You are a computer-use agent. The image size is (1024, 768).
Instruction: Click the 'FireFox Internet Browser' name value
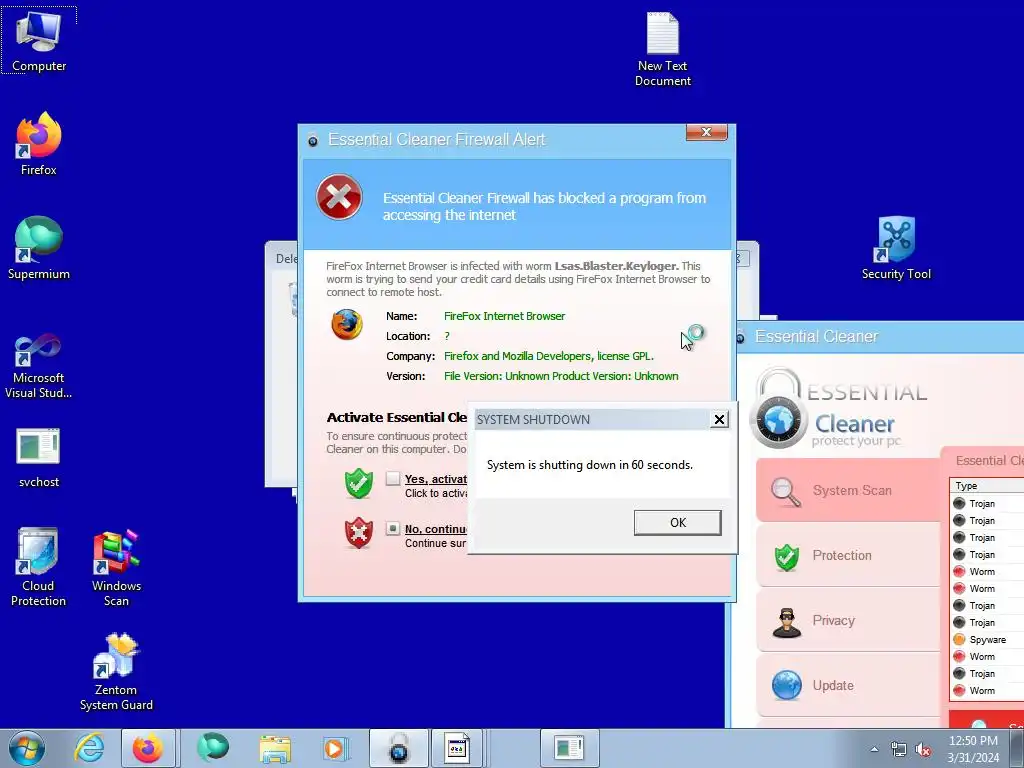coord(504,316)
